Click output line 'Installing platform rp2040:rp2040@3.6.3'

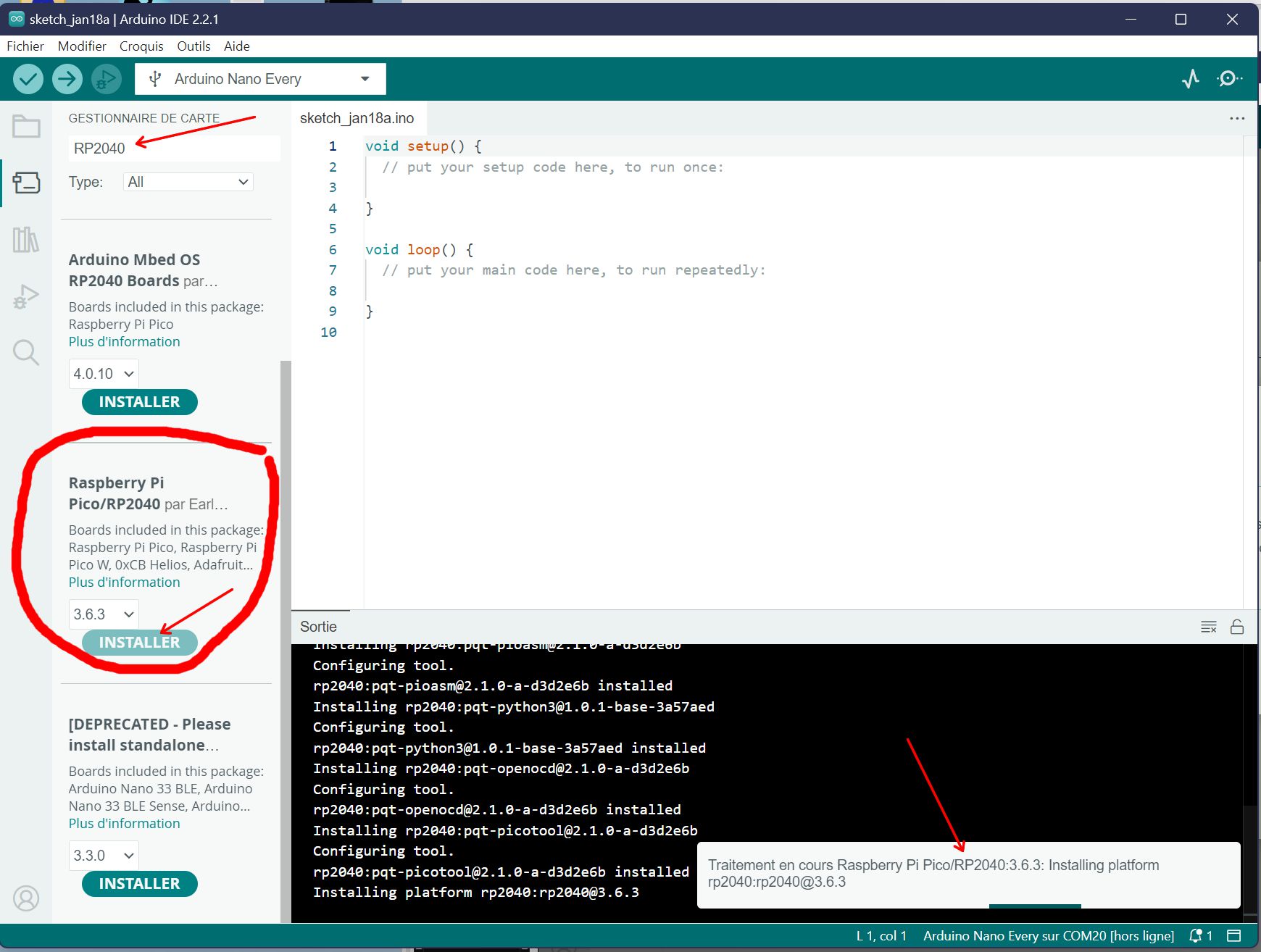[476, 893]
